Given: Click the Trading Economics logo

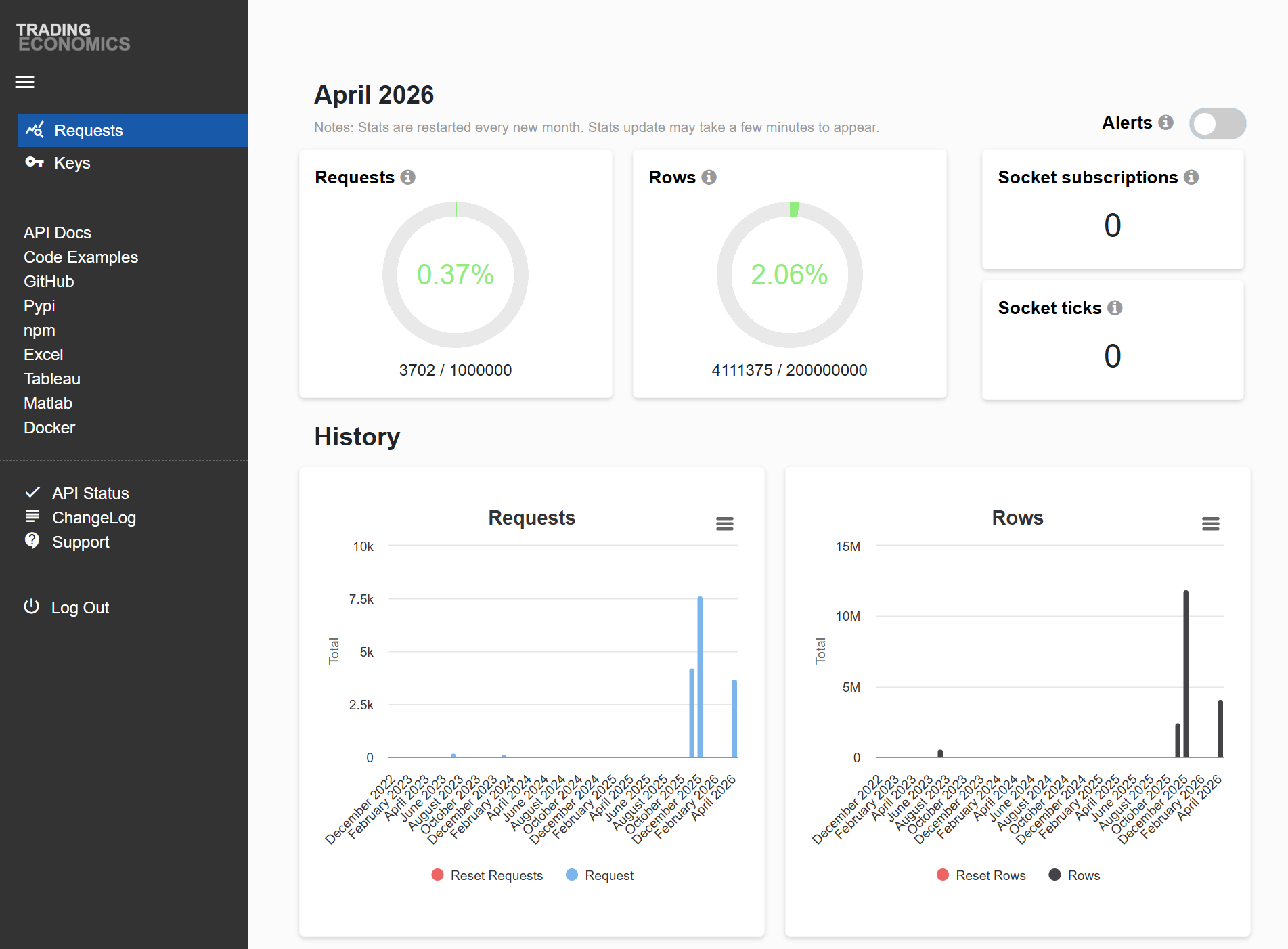Looking at the screenshot, I should point(73,37).
